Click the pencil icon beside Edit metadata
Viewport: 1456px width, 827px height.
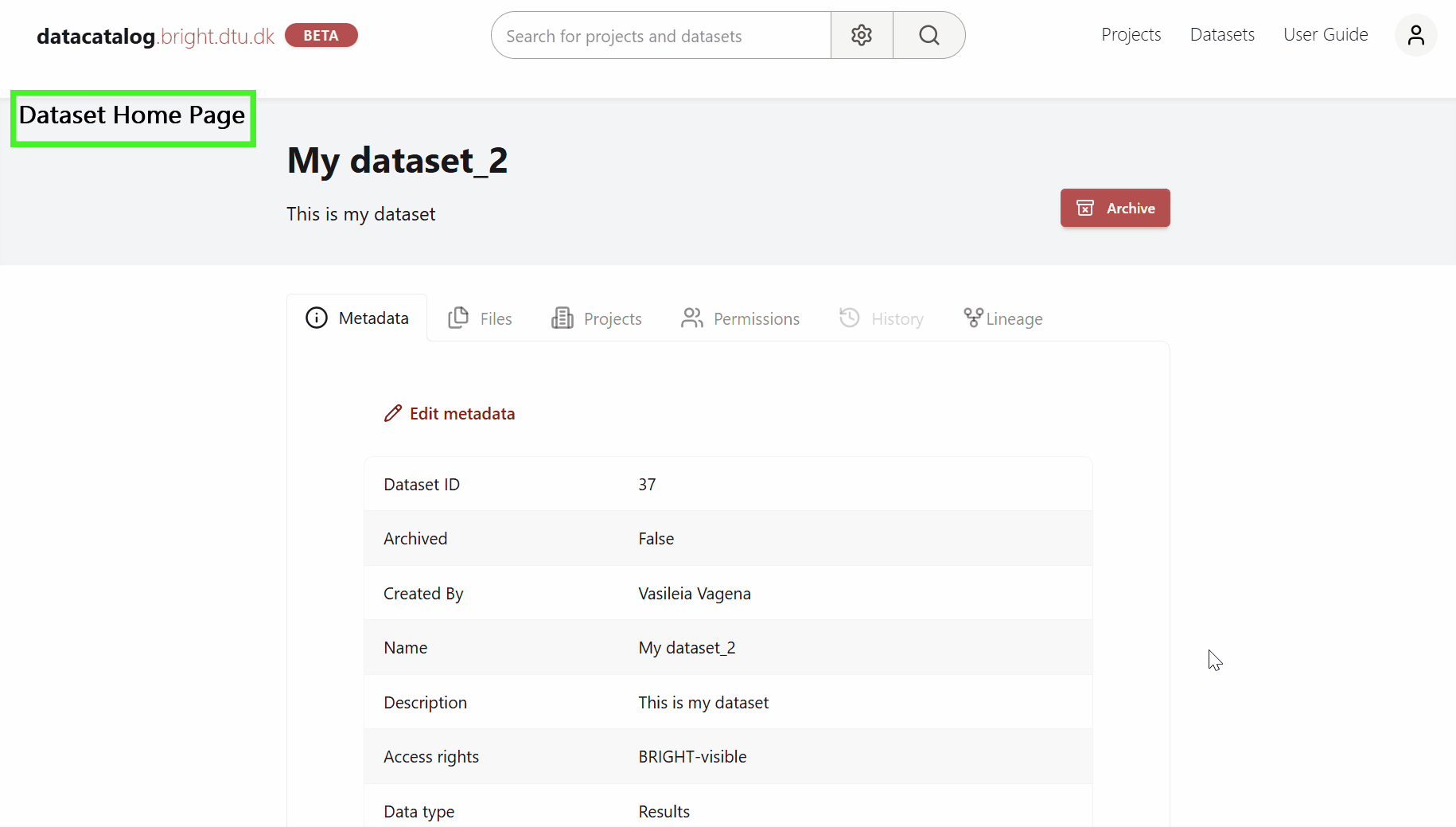point(392,413)
